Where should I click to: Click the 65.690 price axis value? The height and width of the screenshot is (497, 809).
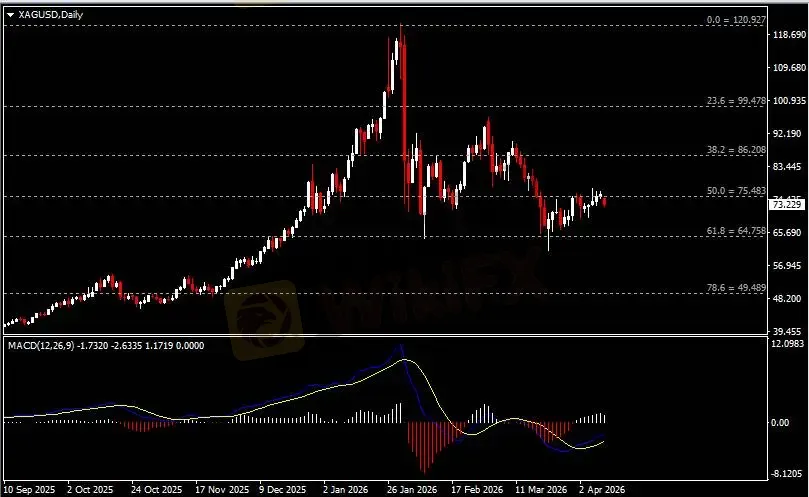(x=789, y=233)
